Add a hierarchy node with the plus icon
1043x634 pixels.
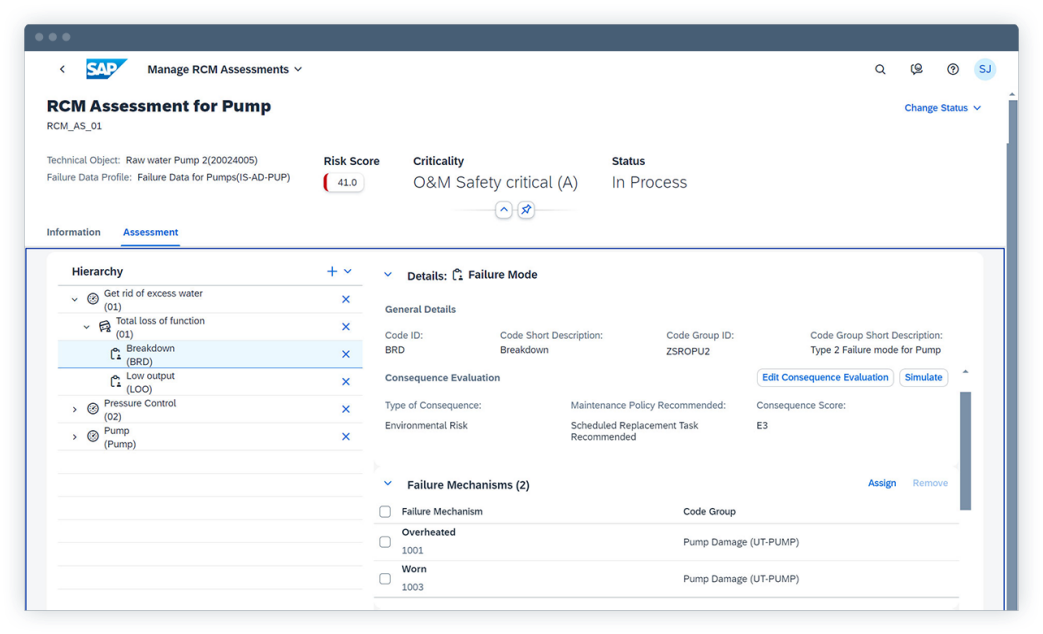pyautogui.click(x=331, y=270)
